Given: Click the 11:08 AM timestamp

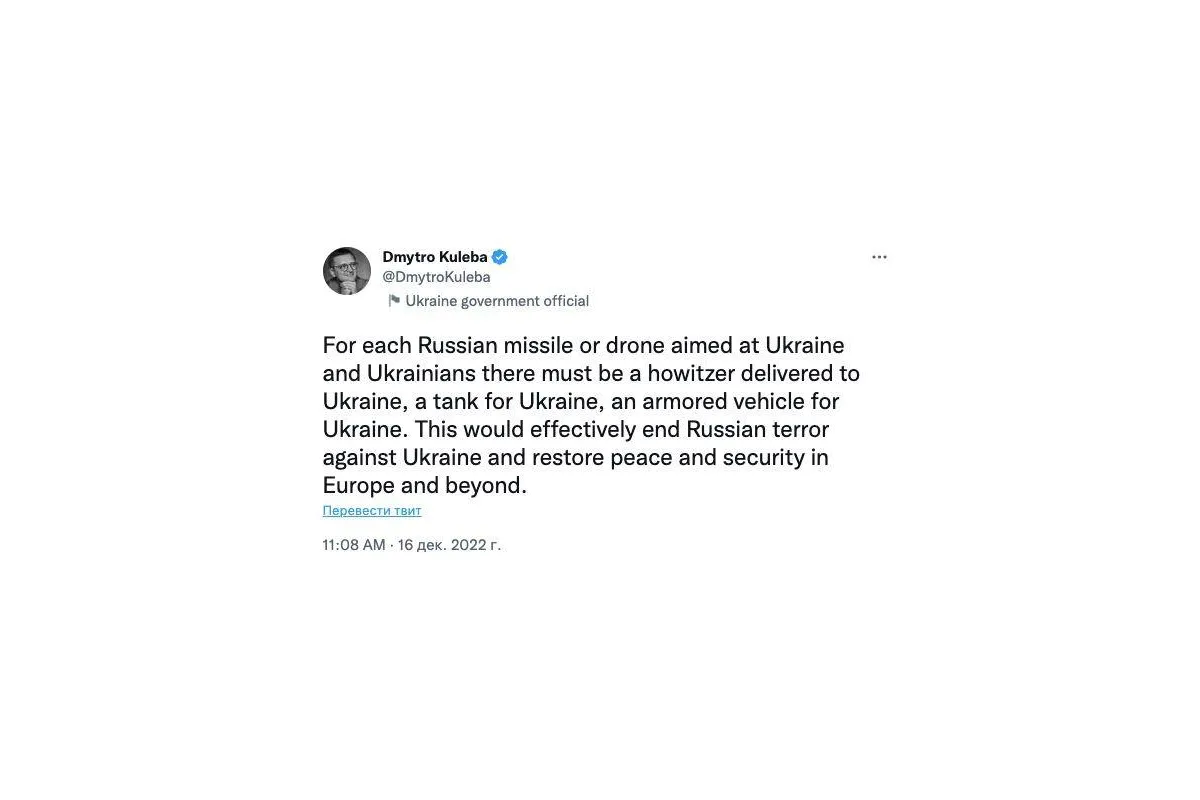Looking at the screenshot, I should coord(353,545).
